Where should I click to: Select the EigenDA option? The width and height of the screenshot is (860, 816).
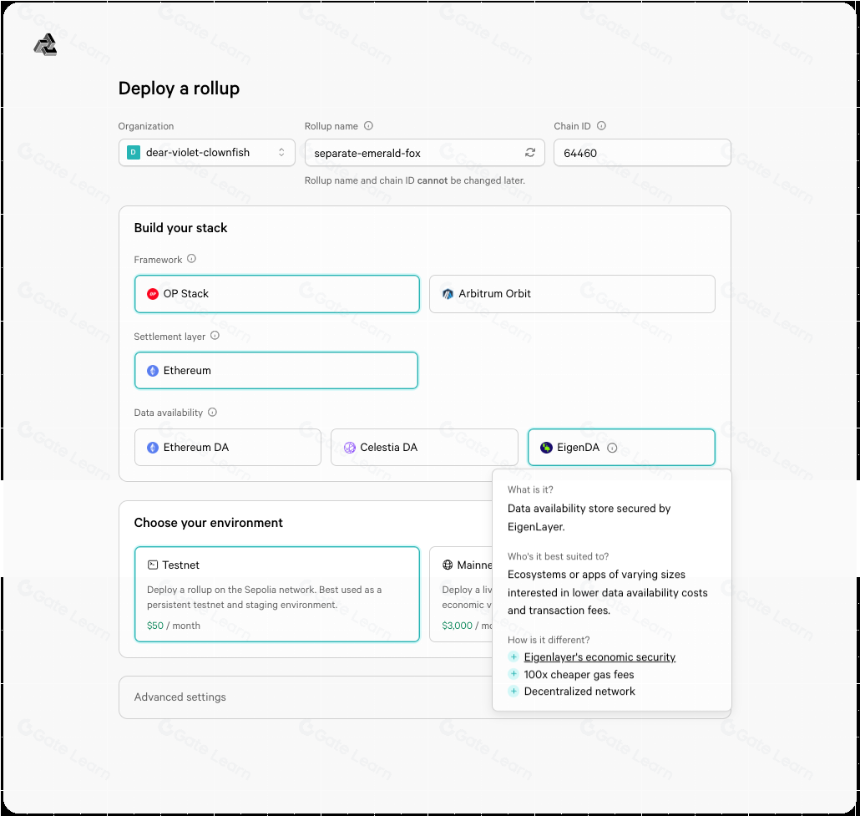pyautogui.click(x=621, y=447)
